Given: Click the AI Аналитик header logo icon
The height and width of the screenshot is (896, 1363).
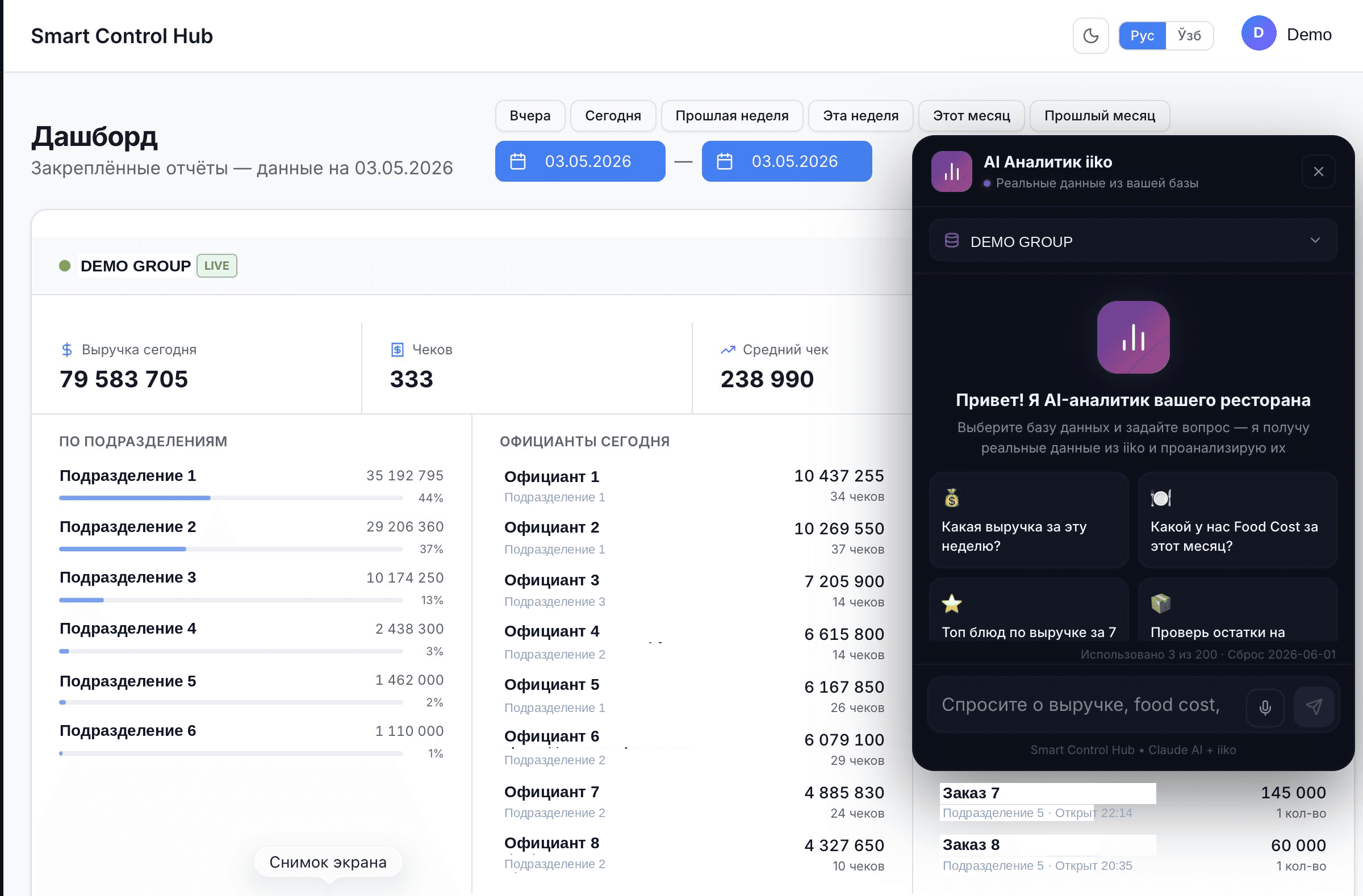Looking at the screenshot, I should (951, 171).
